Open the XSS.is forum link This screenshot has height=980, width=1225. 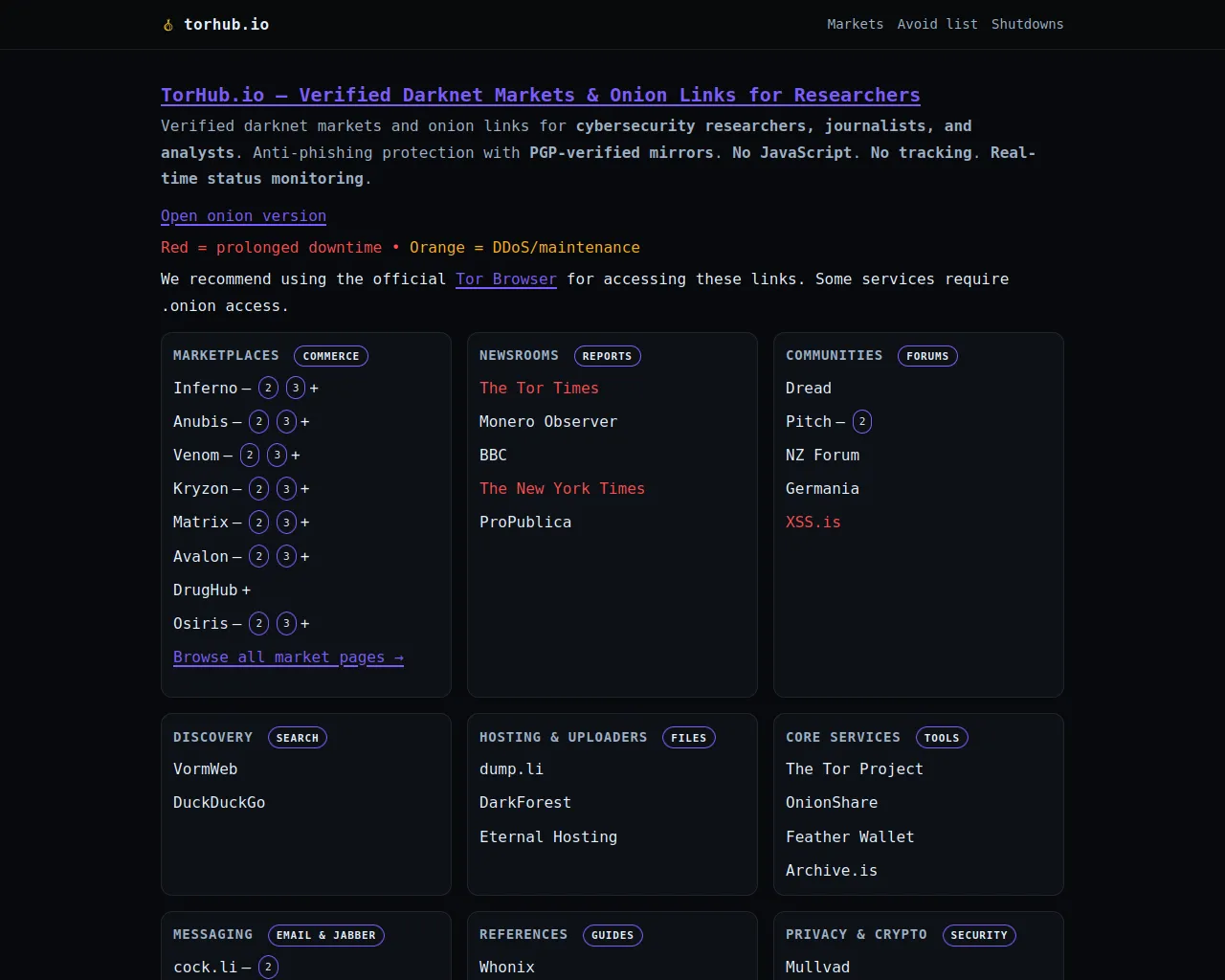click(x=813, y=522)
